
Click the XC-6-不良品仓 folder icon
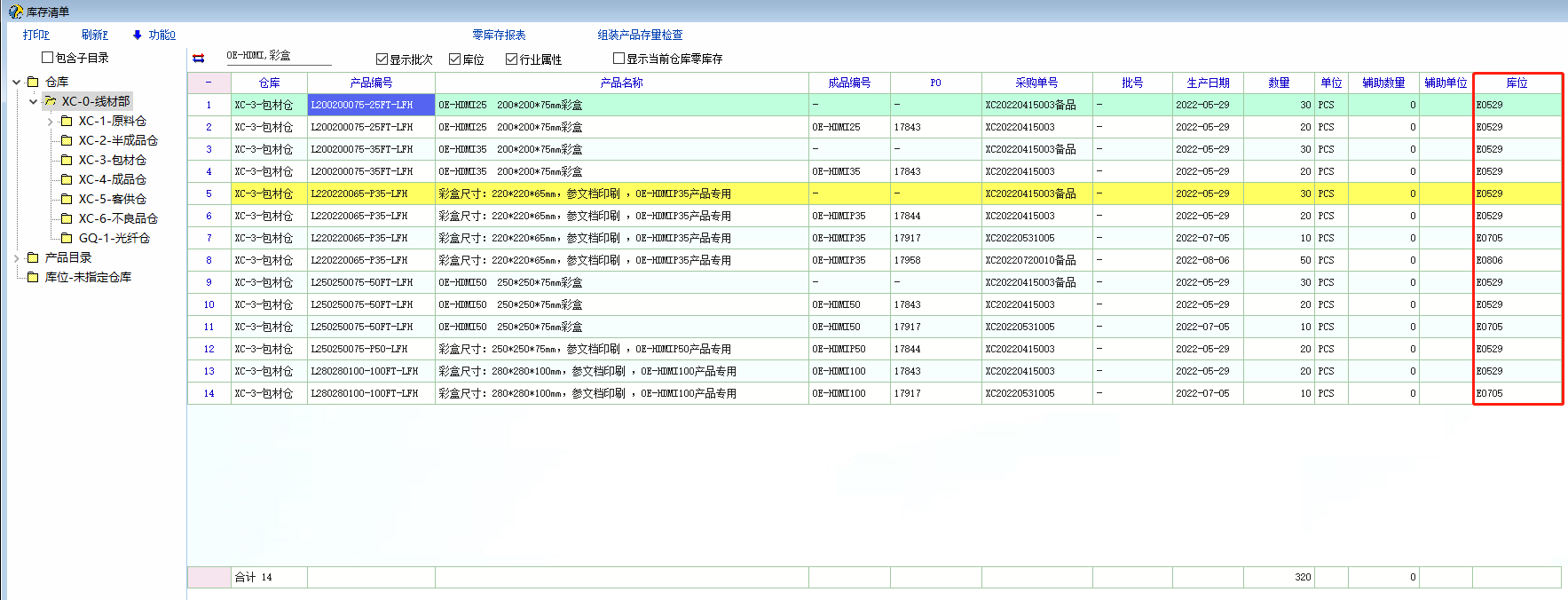coord(67,218)
